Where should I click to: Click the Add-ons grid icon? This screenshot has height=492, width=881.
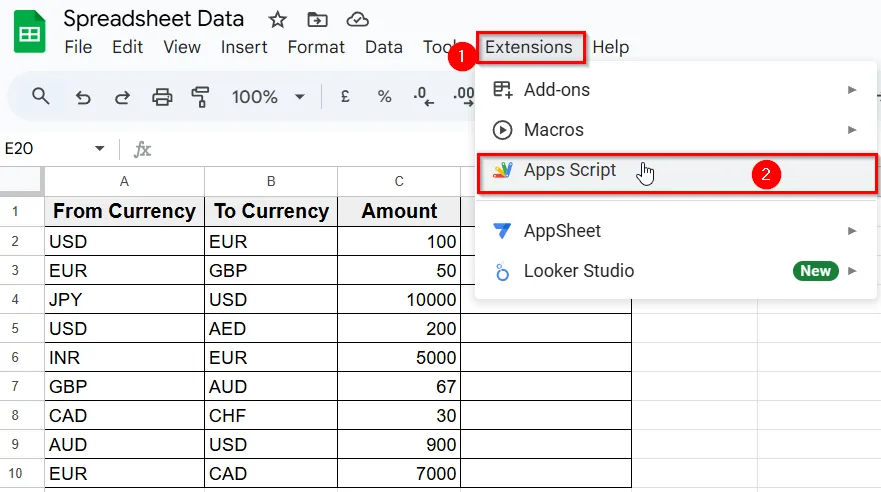[x=502, y=90]
